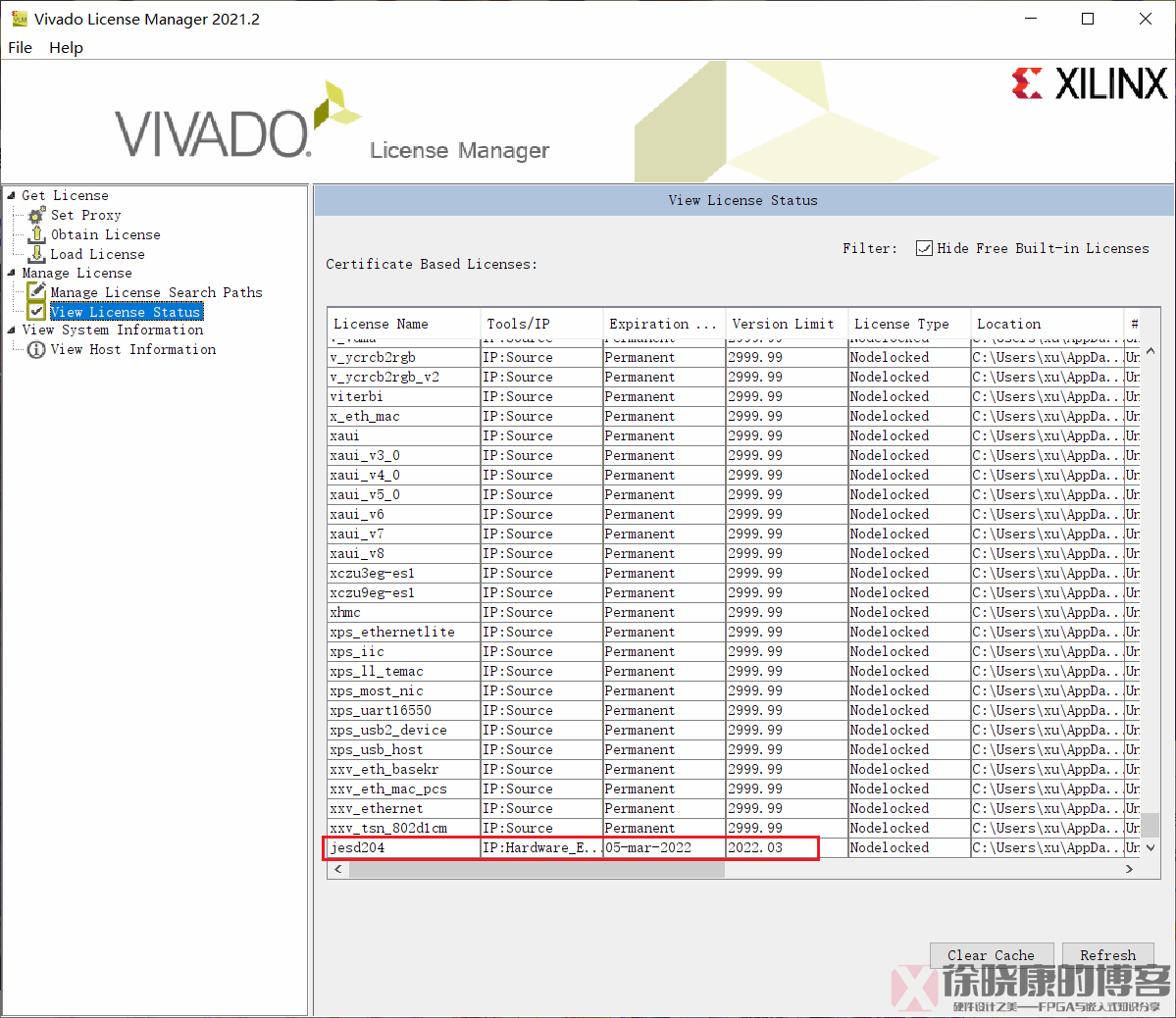
Task: Toggle Hide Free Built-in Licenses checkbox
Action: [924, 248]
